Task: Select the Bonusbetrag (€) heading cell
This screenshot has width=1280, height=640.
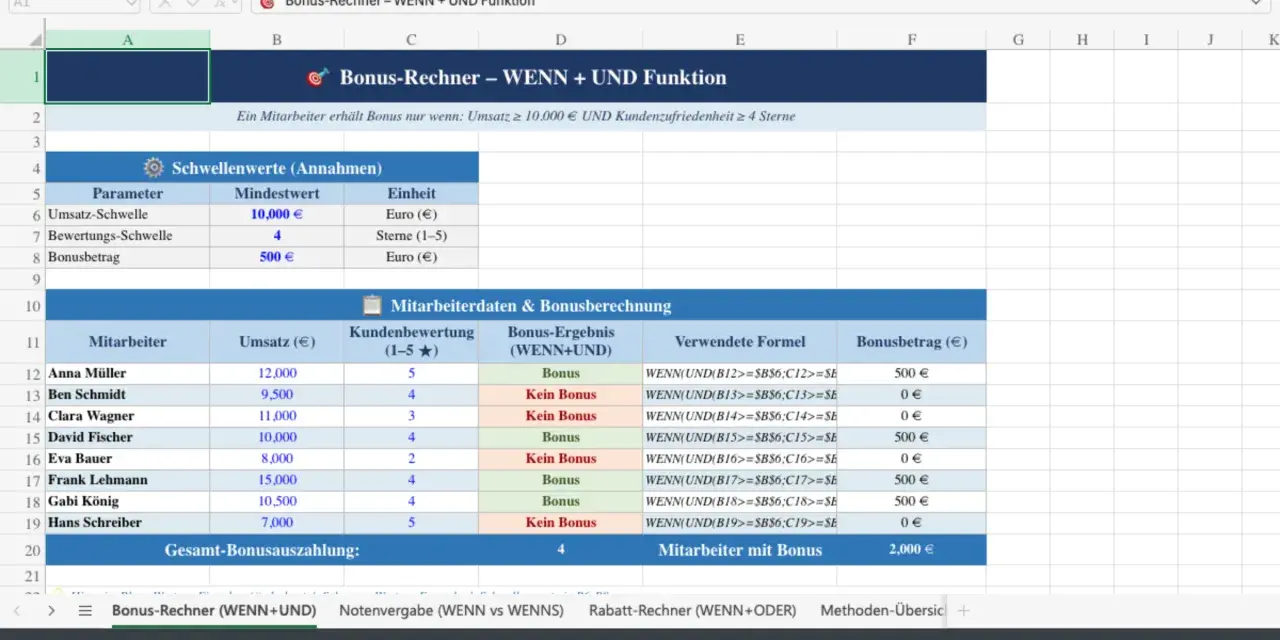Action: point(912,342)
